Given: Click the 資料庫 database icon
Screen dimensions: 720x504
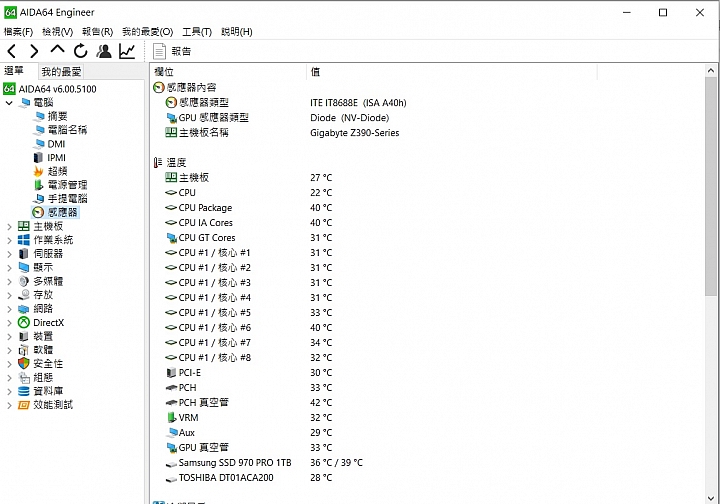Looking at the screenshot, I should tap(23, 391).
